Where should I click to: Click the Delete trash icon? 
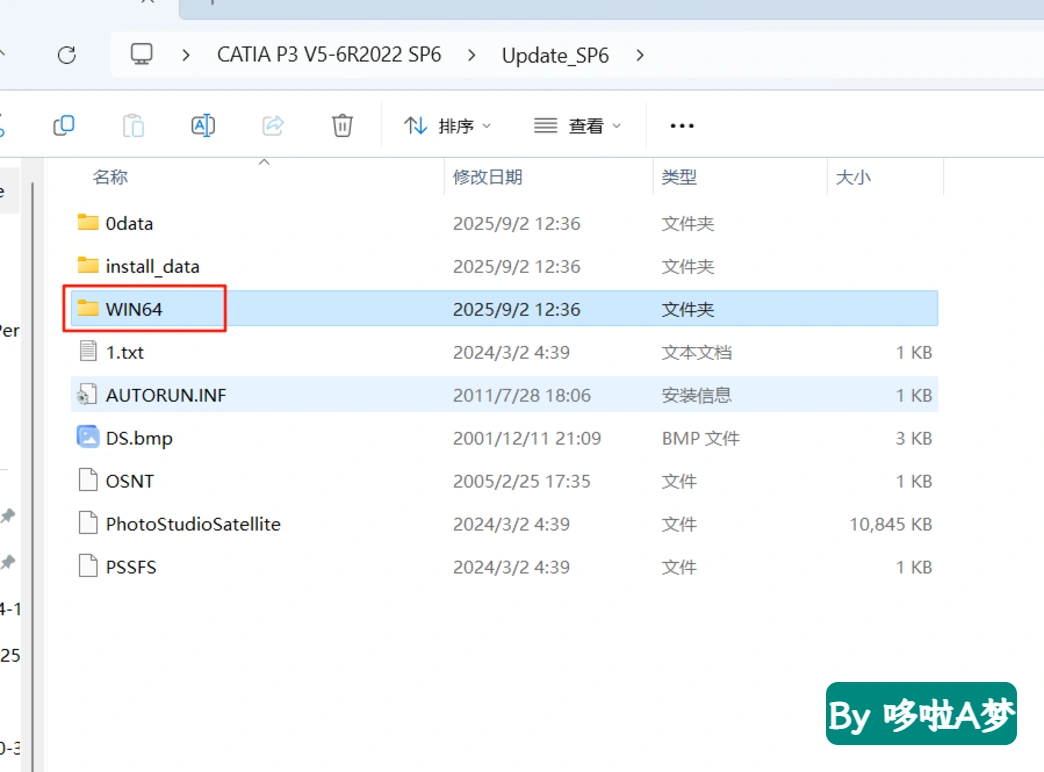pos(342,125)
